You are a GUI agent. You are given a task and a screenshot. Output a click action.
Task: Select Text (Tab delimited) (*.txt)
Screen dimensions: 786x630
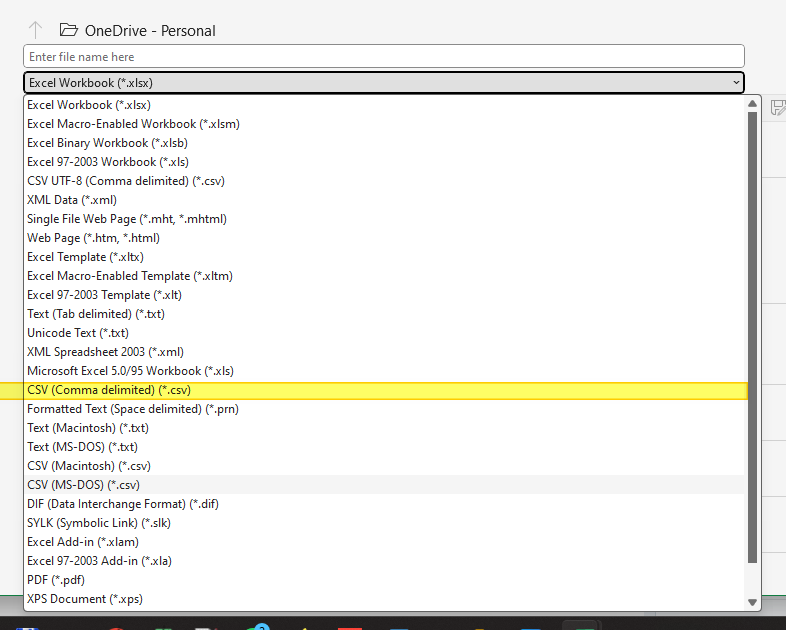[385, 314]
